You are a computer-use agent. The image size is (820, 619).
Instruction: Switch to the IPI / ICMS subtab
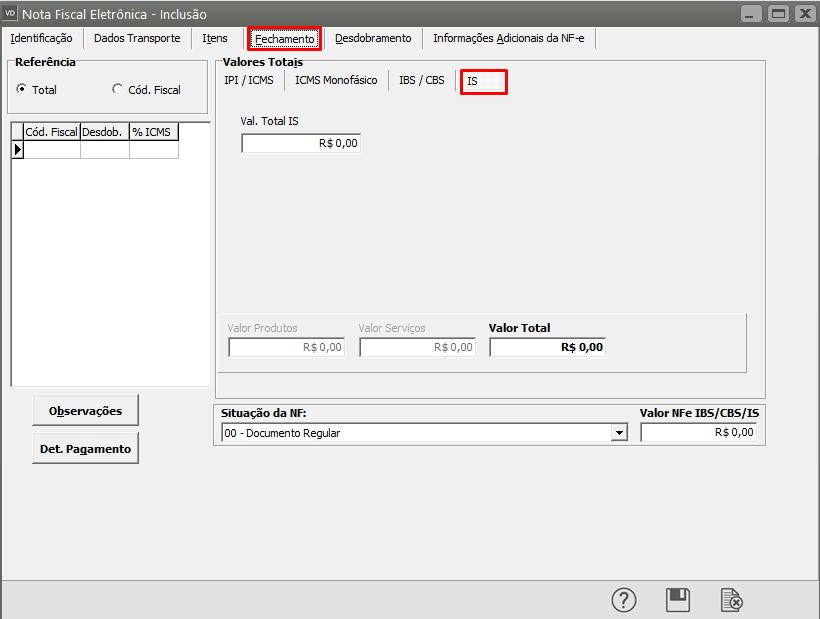pos(249,80)
